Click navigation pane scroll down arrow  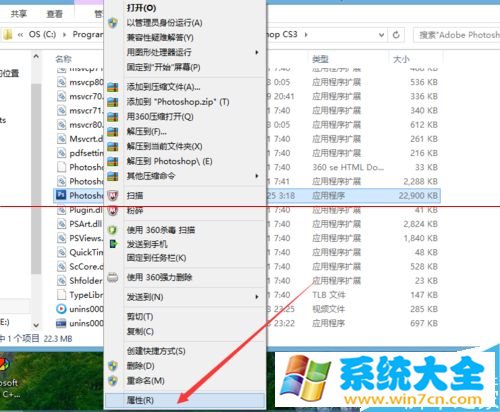click(x=36, y=325)
